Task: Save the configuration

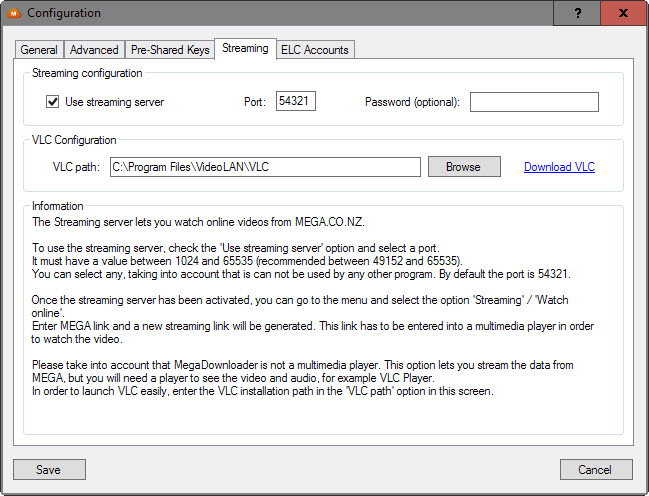Action: [x=49, y=470]
